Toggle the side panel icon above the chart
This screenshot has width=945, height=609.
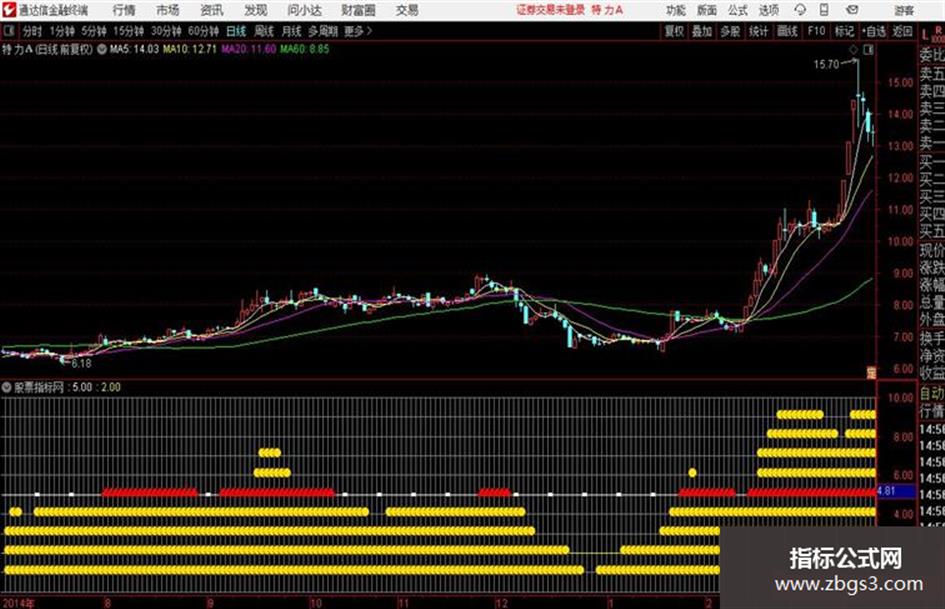868,50
